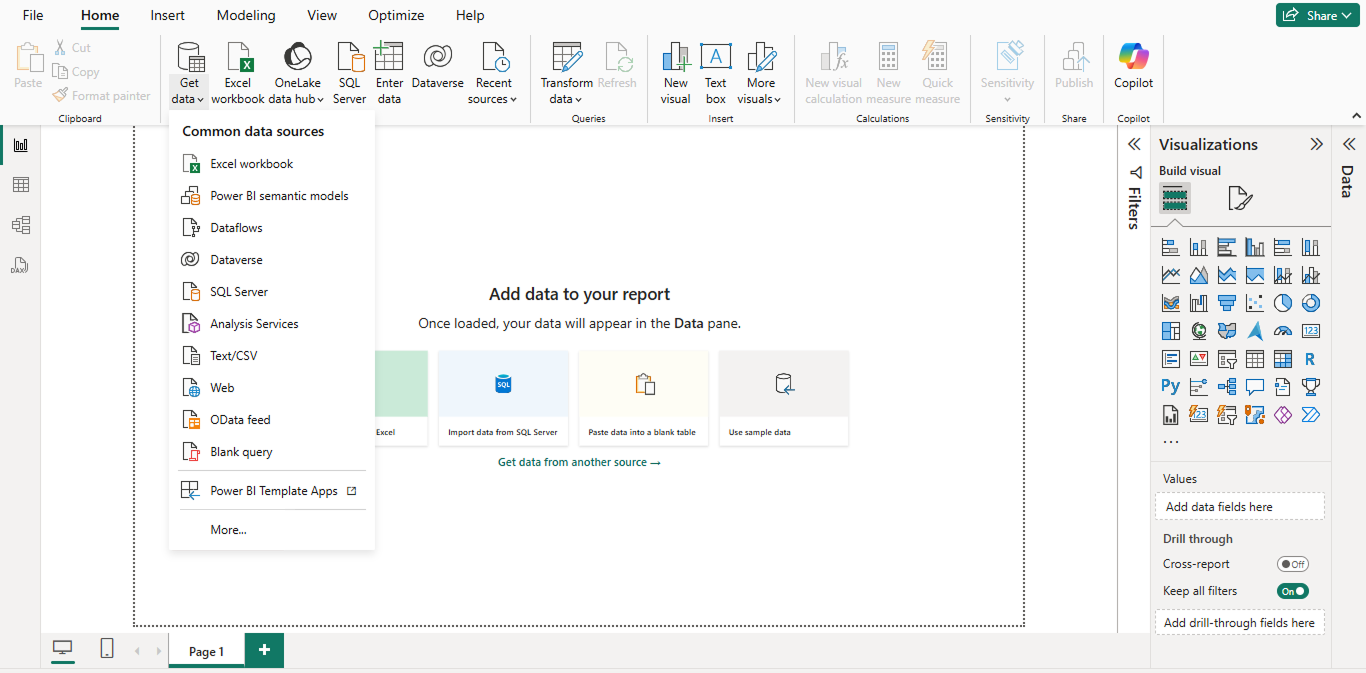Click the Share button
The height and width of the screenshot is (673, 1366).
pos(1317,15)
